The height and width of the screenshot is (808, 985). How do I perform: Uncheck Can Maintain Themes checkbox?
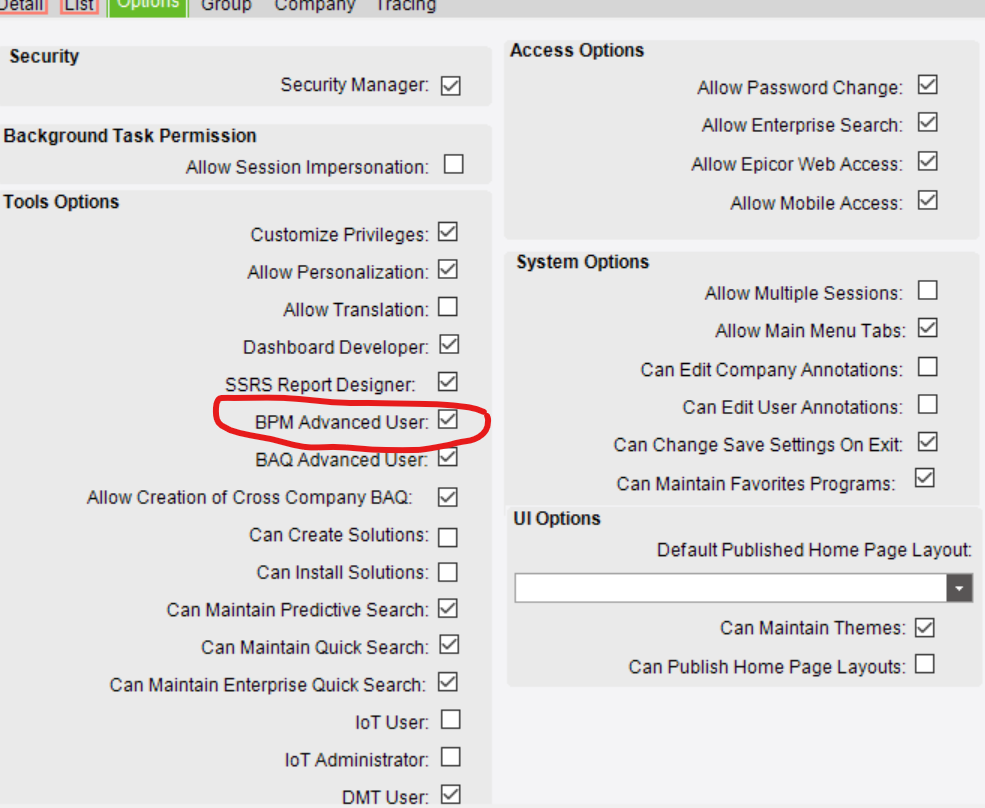click(x=925, y=628)
